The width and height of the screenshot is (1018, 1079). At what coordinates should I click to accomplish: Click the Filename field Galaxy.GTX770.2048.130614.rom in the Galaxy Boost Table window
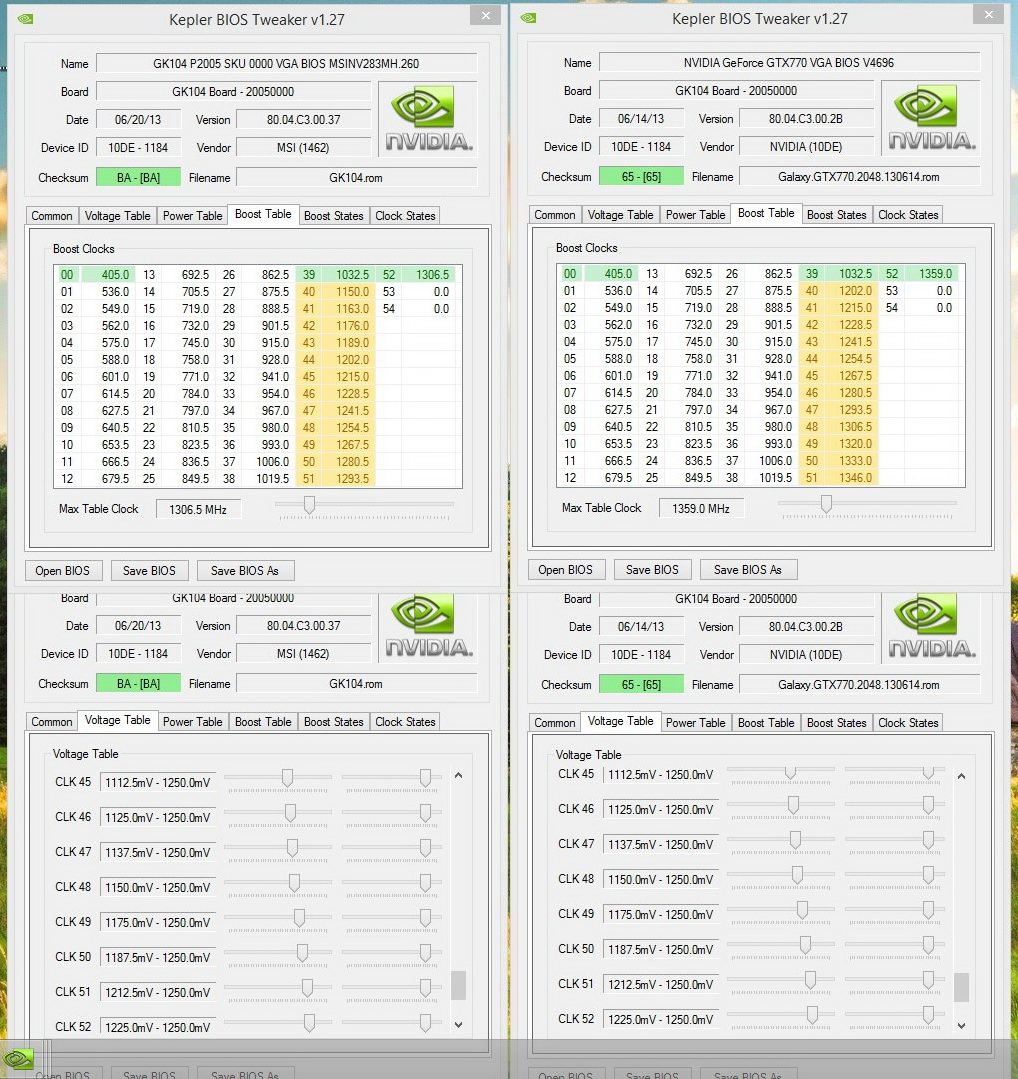[x=859, y=177]
